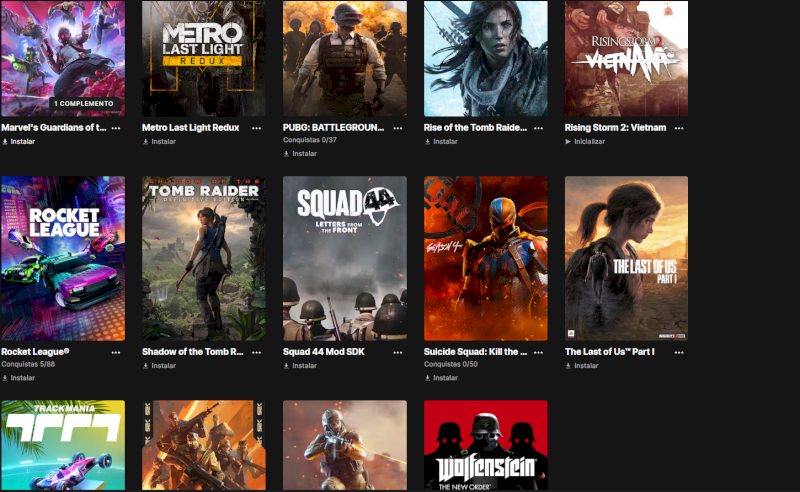
Task: Select the PUBG: BATTLEGROUNDS cover image
Action: point(345,58)
